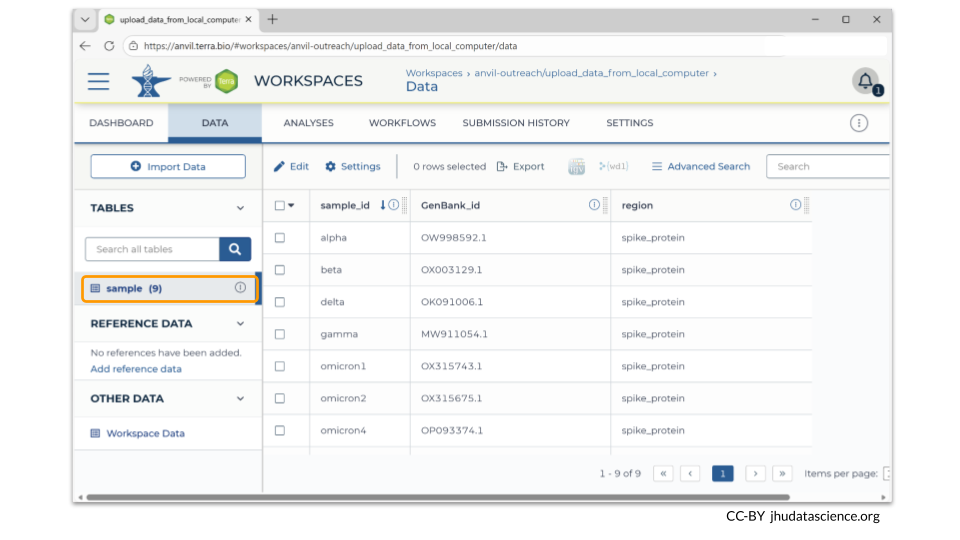This screenshot has width=960, height=540.
Task: Toggle the select-all rows header checkbox
Action: coord(280,206)
